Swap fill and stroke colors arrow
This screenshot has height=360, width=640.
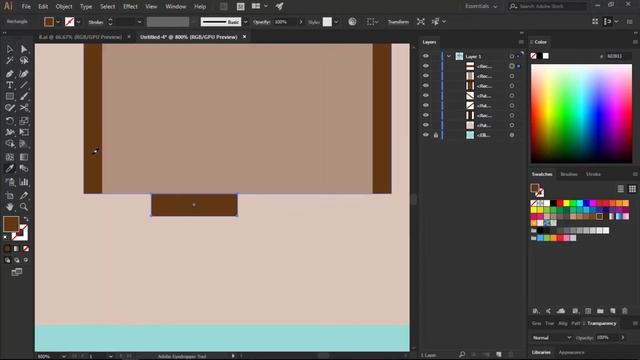click(x=26, y=219)
